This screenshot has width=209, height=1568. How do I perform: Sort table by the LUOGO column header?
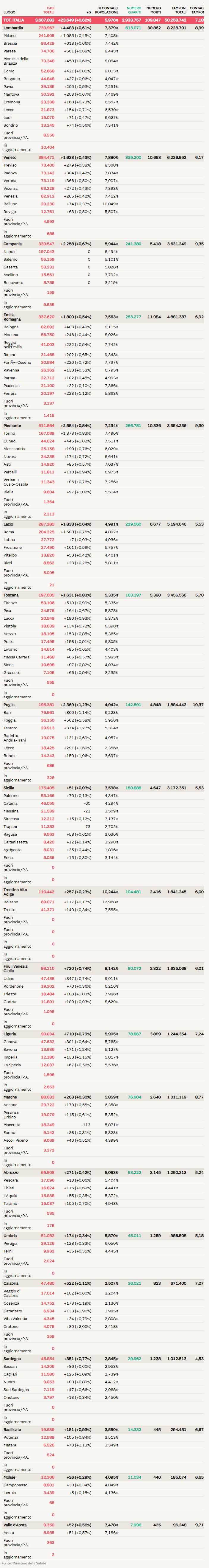[9, 12]
